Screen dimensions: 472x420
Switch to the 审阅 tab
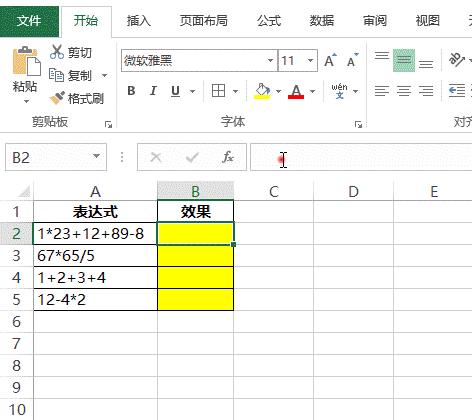(x=375, y=21)
